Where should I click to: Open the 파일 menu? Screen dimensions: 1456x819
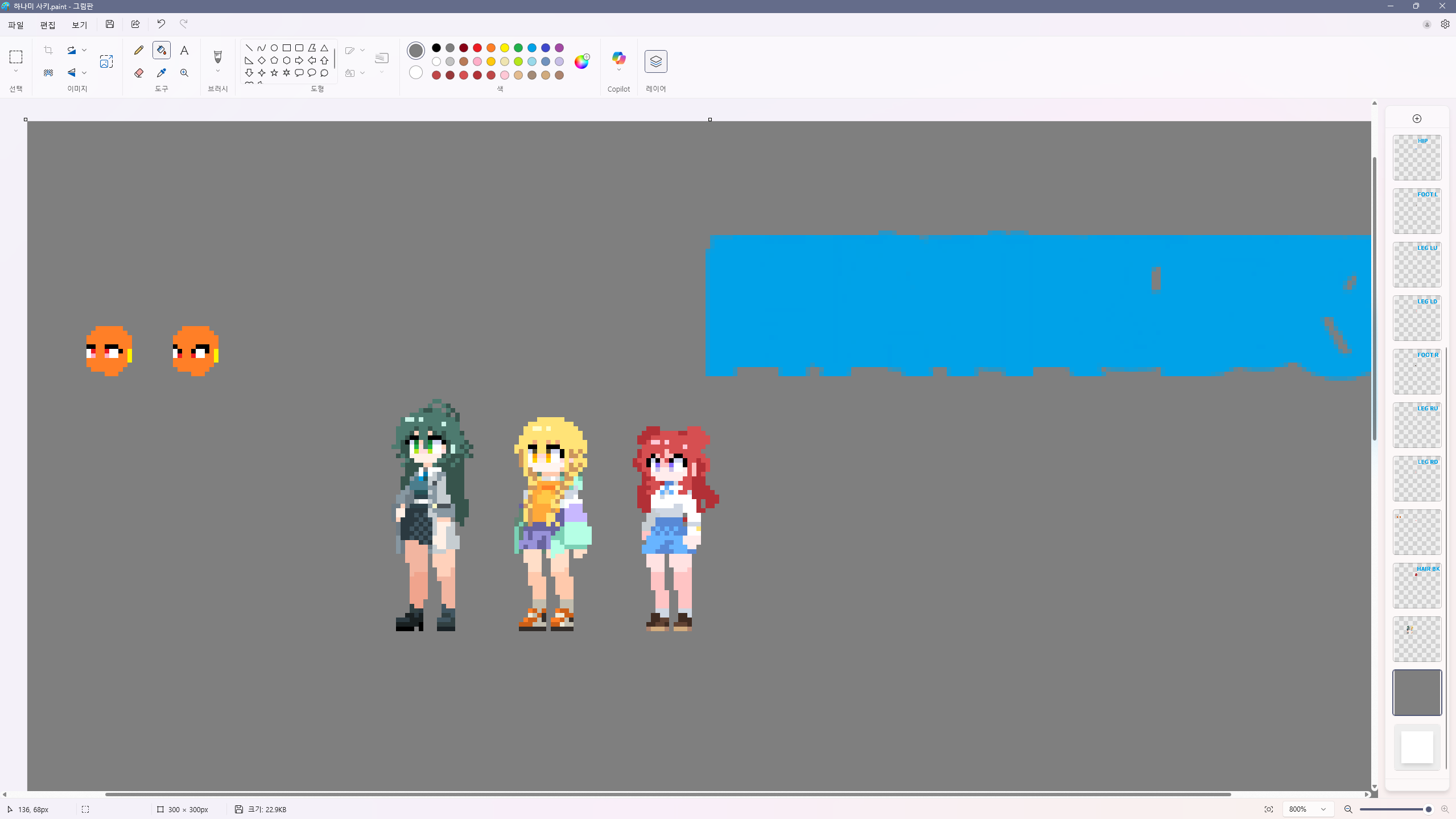point(16,25)
